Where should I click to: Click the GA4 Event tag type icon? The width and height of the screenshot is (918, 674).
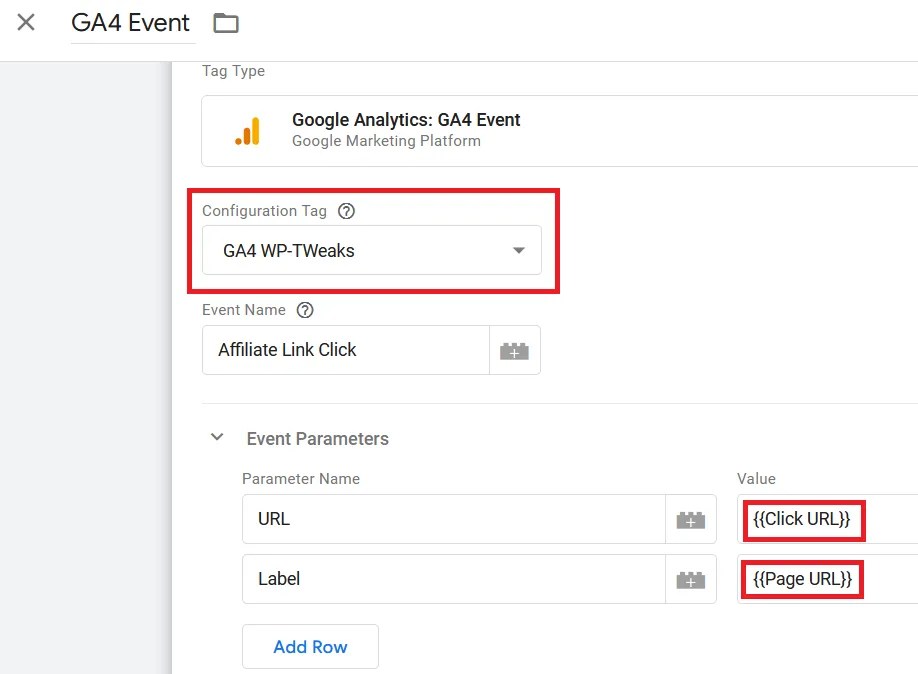(x=249, y=129)
